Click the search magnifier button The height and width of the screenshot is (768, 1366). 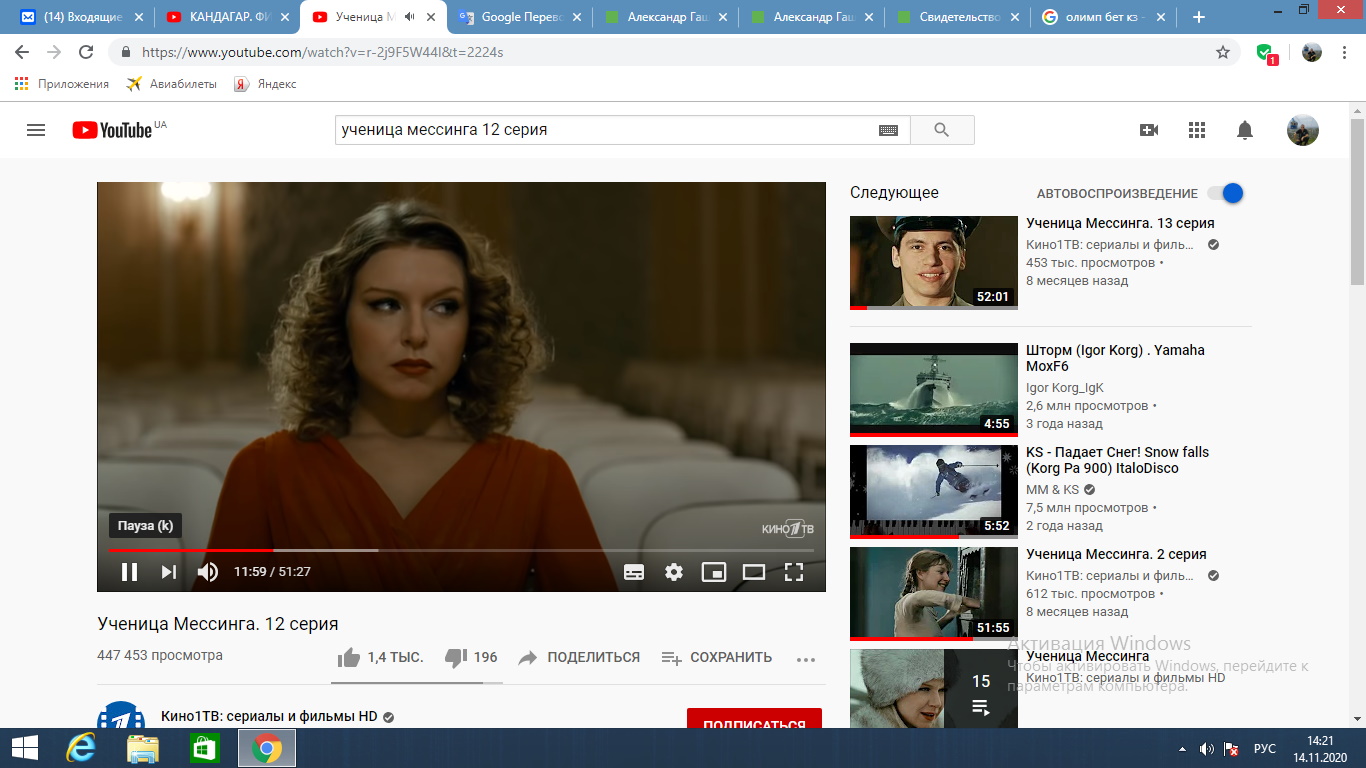point(941,130)
